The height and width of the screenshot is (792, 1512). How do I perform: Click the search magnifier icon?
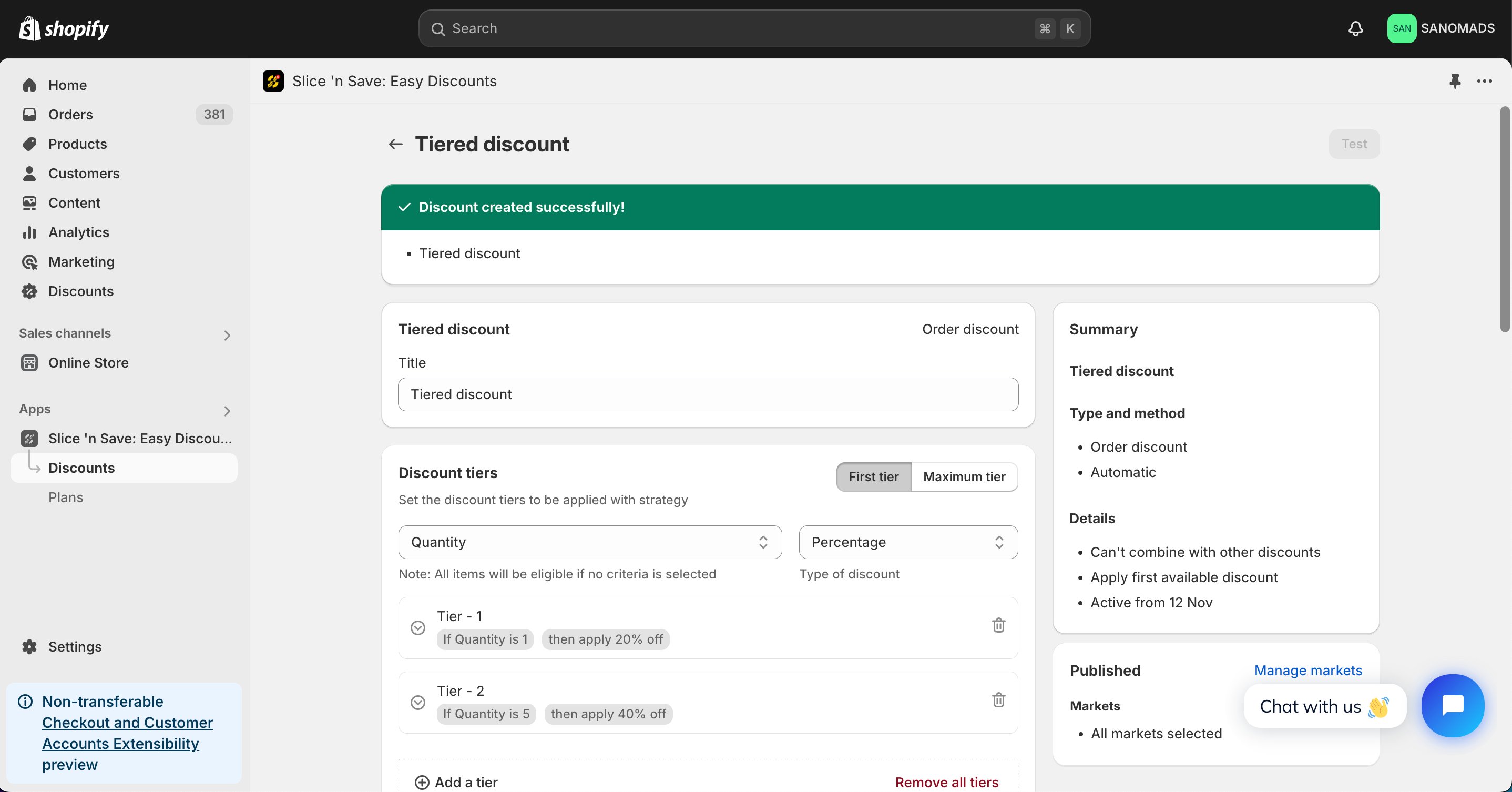[x=438, y=29]
